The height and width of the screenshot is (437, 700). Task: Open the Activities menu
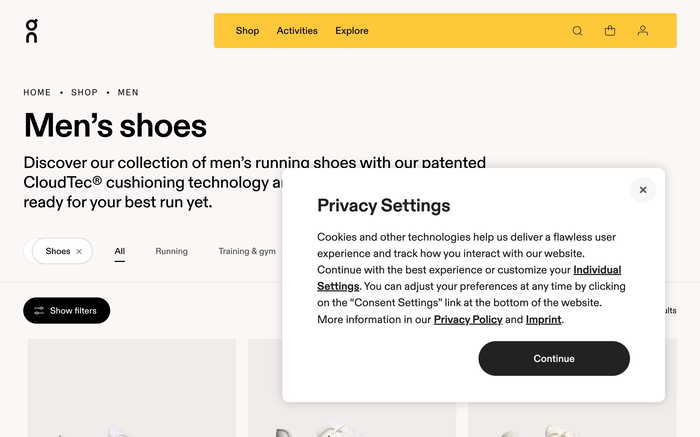pyautogui.click(x=297, y=31)
